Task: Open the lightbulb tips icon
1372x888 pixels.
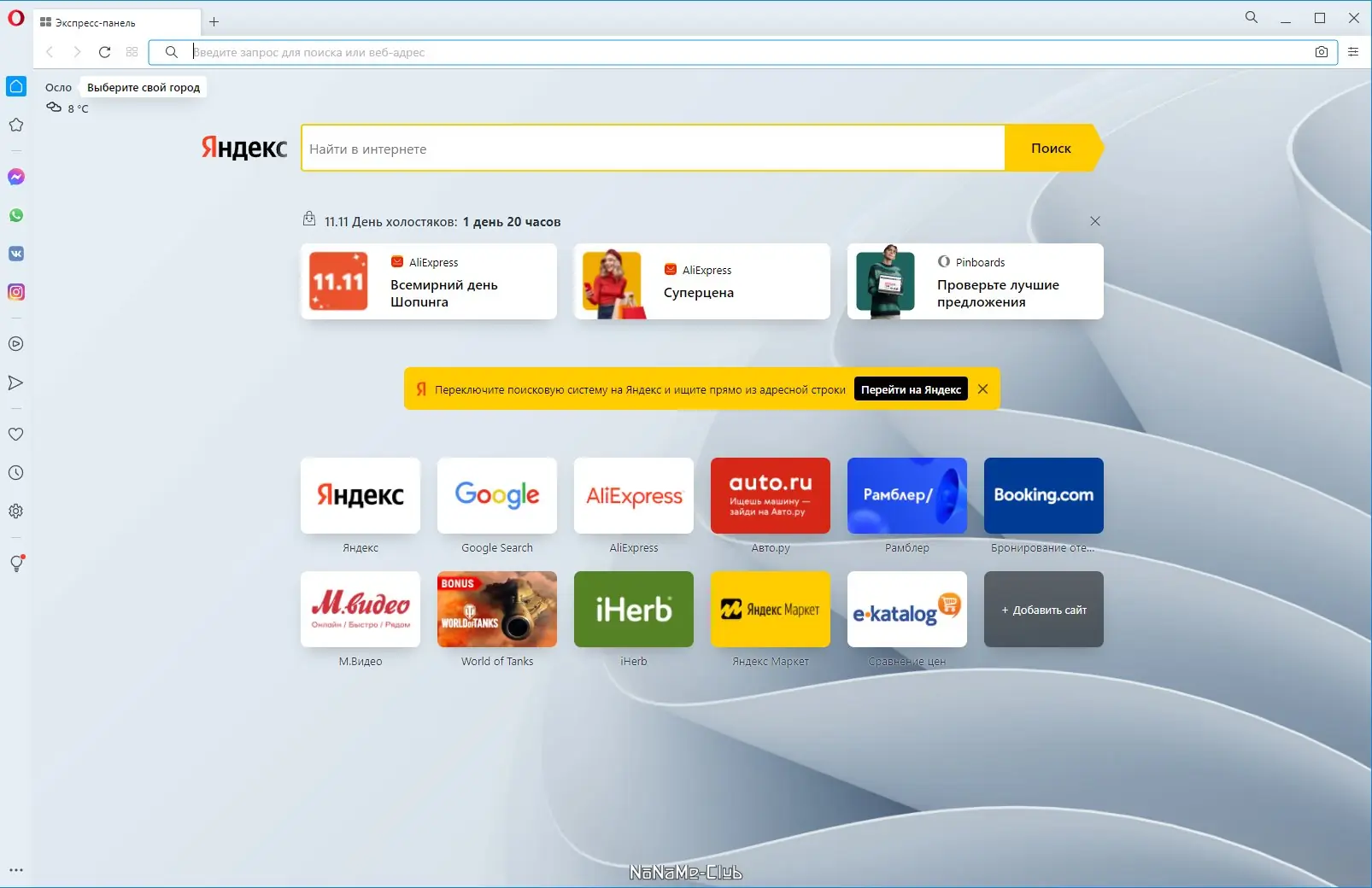Action: coord(16,564)
